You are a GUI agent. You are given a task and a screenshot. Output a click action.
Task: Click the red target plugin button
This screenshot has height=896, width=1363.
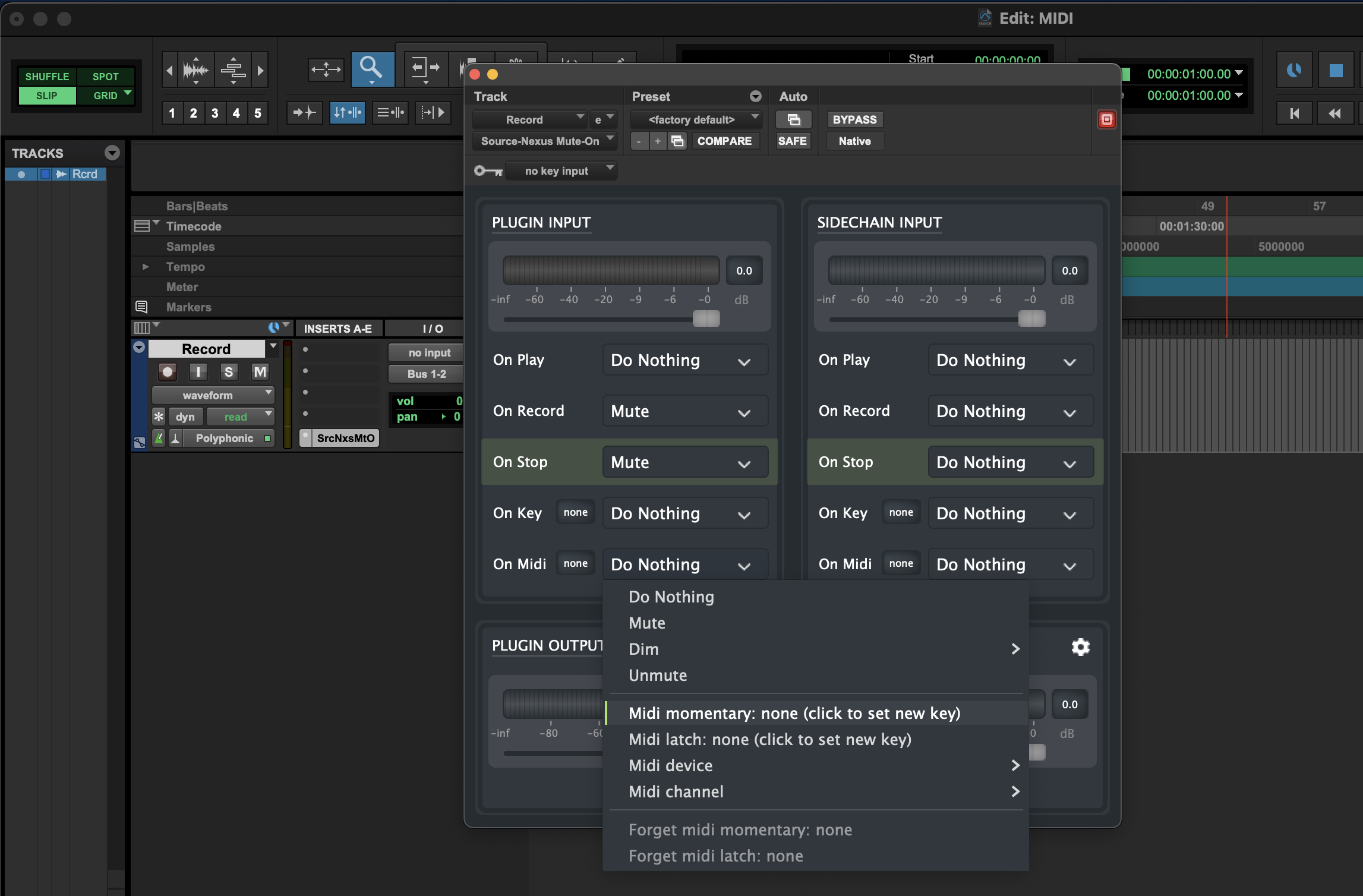point(1106,119)
